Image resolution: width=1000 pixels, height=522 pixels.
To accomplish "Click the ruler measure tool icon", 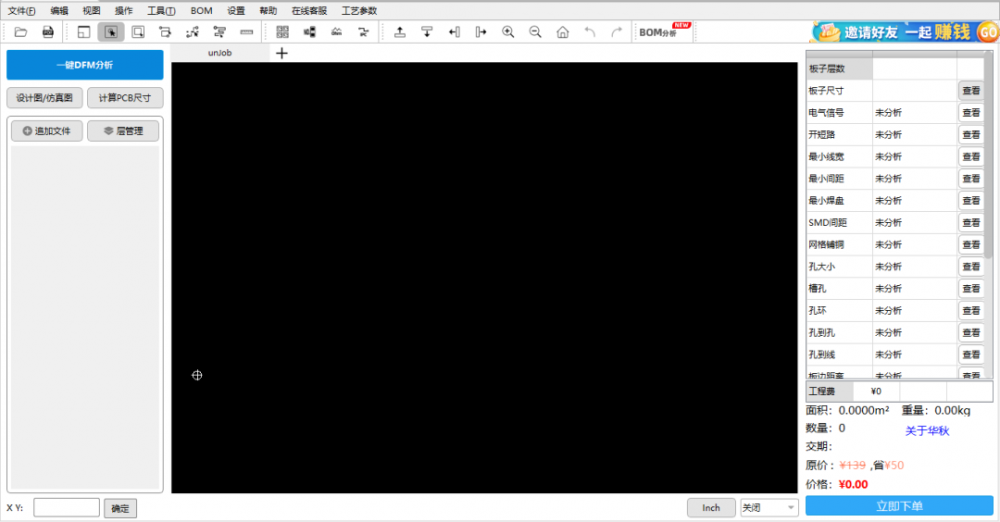I will click(x=246, y=32).
